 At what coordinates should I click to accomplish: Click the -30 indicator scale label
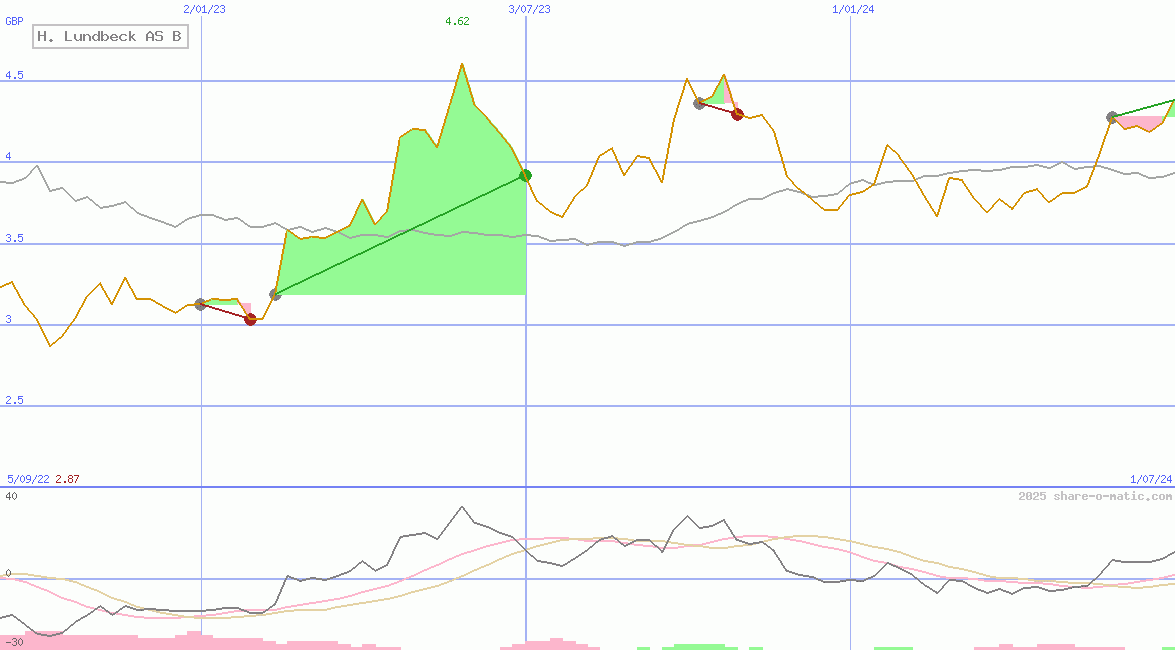pos(14,643)
